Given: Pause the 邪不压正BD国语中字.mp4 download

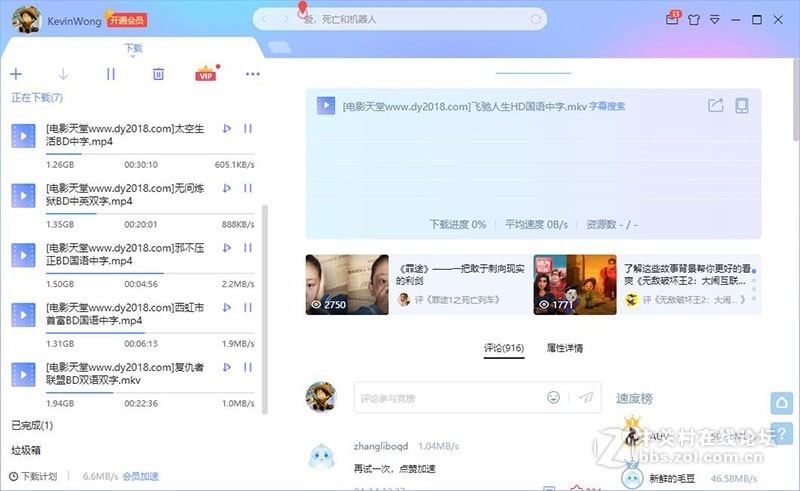Looking at the screenshot, I should 248,248.
